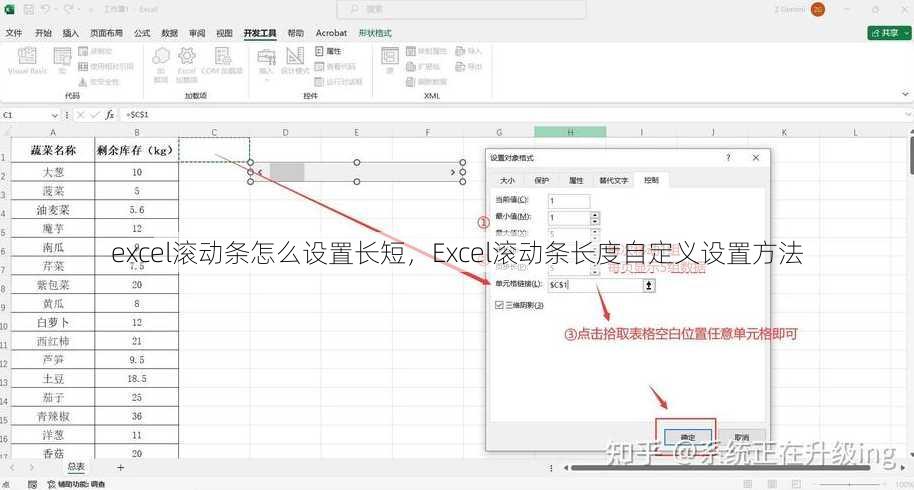Viewport: 914px width, 490px height.
Task: Increase Minimum value (最小值) with spinner up
Action: [595, 215]
